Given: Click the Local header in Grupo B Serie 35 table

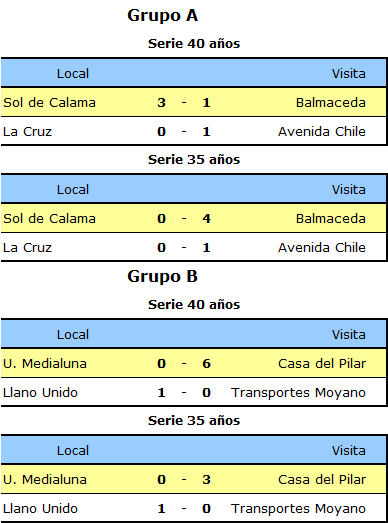Looking at the screenshot, I should [x=73, y=451].
